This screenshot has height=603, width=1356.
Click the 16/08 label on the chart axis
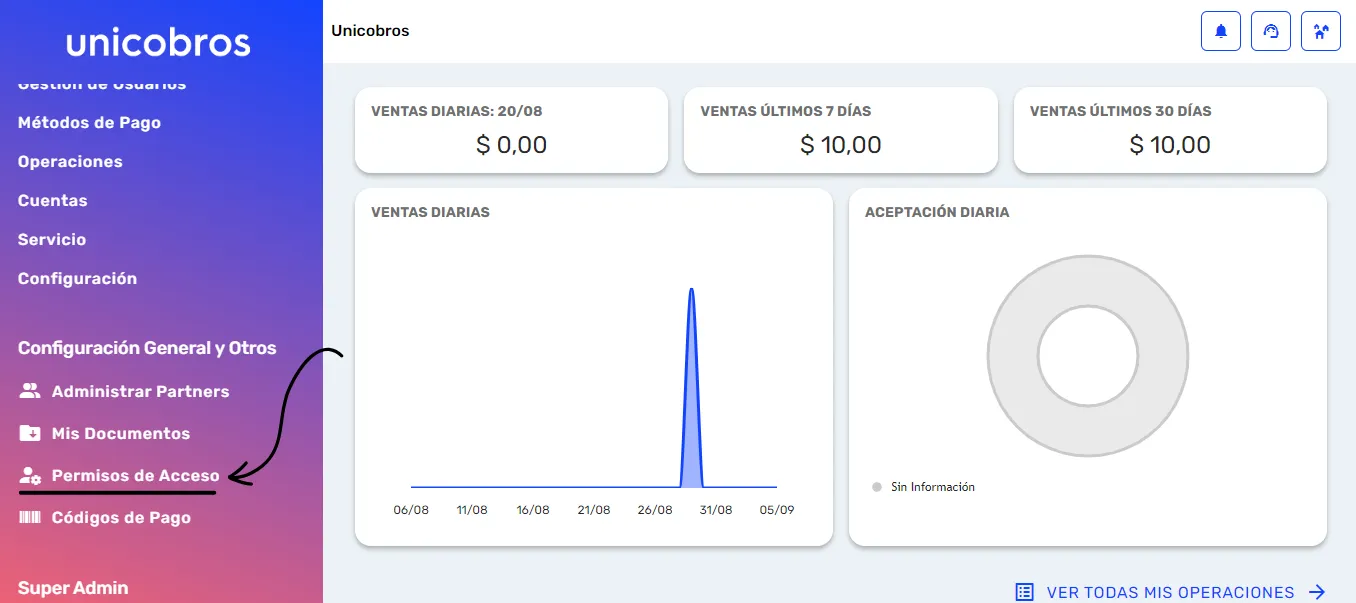pyautogui.click(x=533, y=509)
